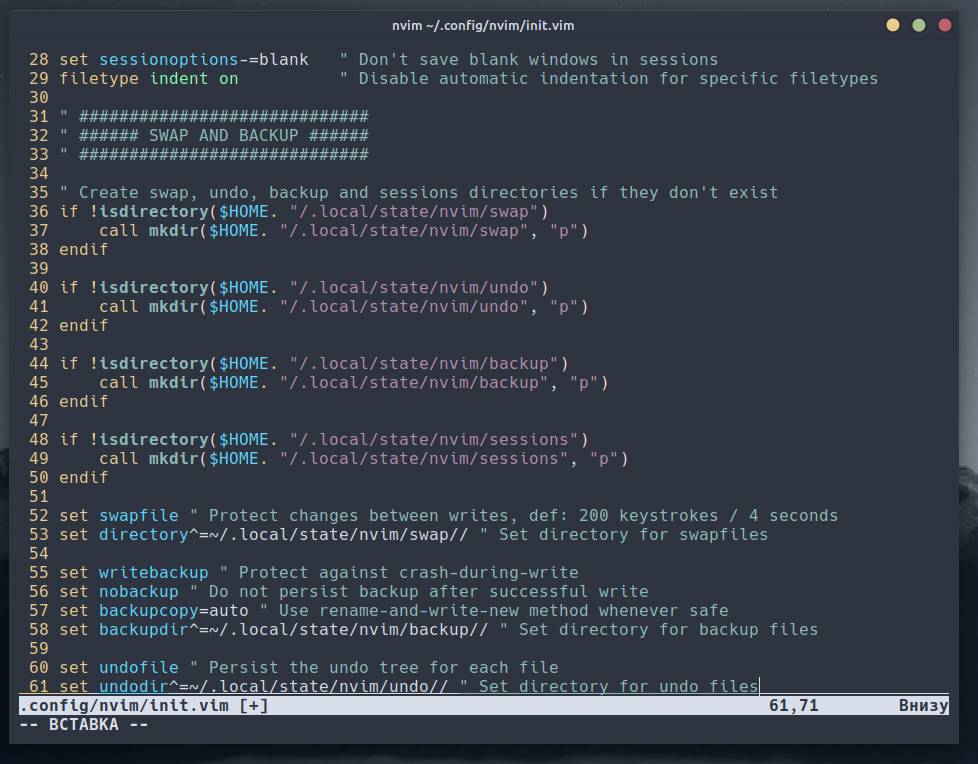Select 'endif' on line 50

click(x=83, y=477)
